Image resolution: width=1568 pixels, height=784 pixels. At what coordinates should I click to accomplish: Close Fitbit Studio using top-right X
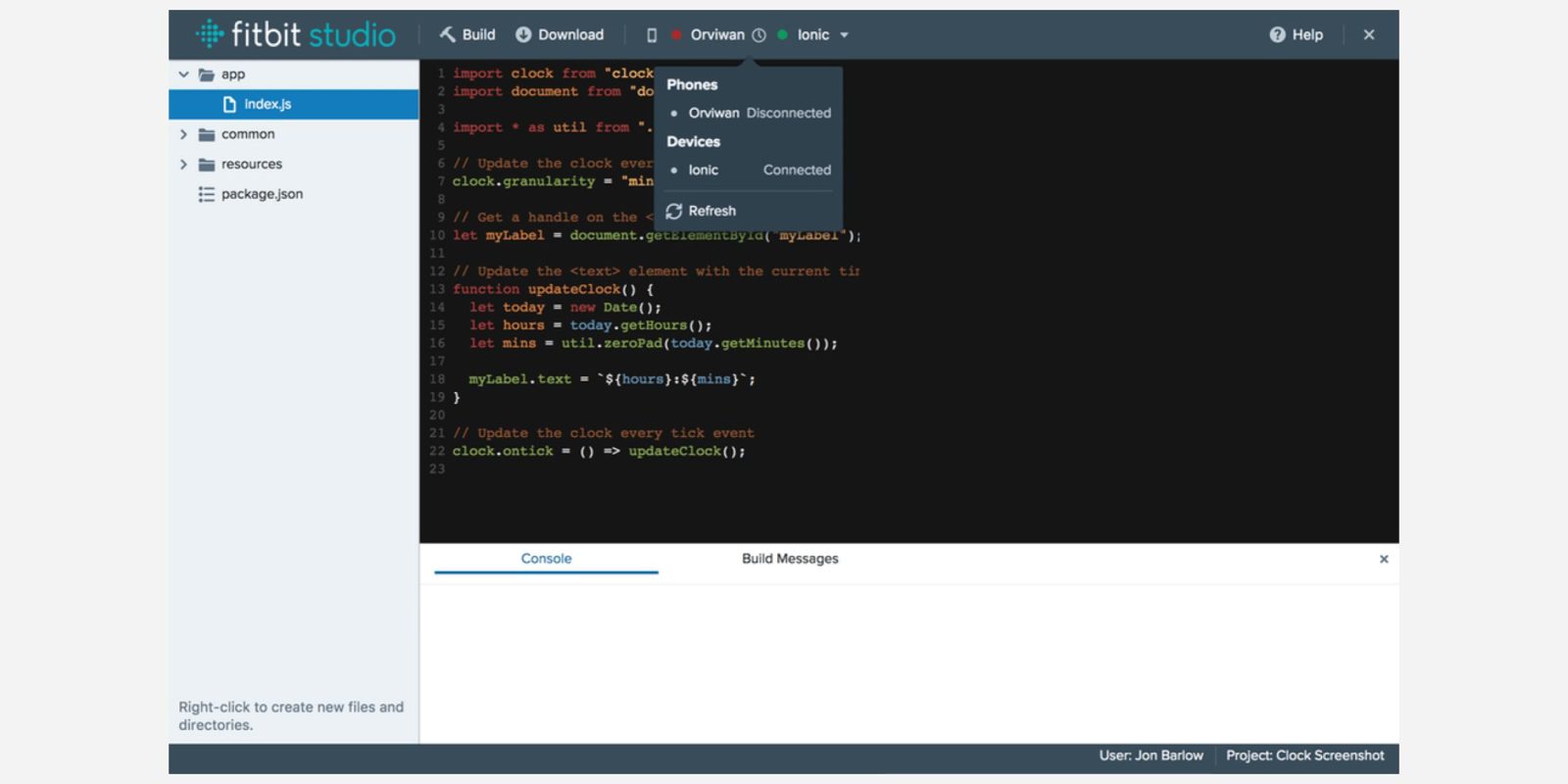[1369, 34]
